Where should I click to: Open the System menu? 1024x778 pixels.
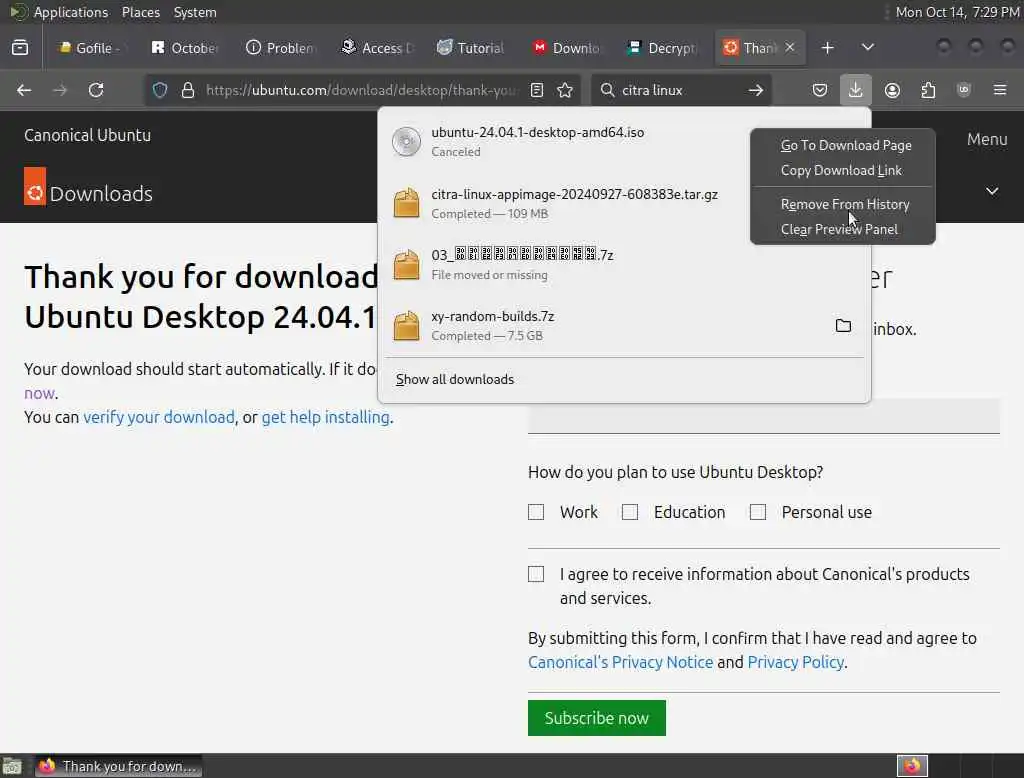click(195, 12)
